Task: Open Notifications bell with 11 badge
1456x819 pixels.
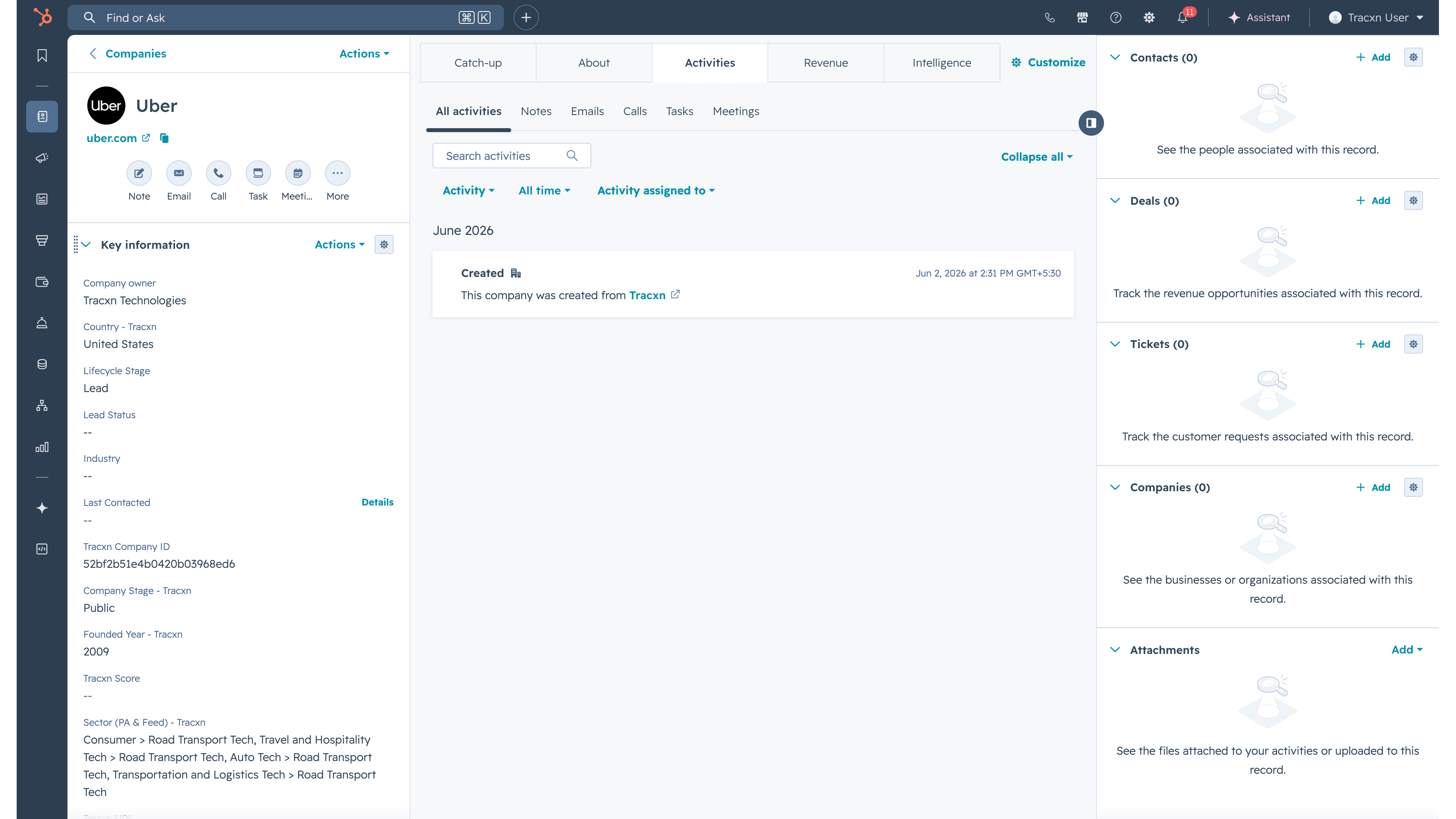Action: point(1183,17)
